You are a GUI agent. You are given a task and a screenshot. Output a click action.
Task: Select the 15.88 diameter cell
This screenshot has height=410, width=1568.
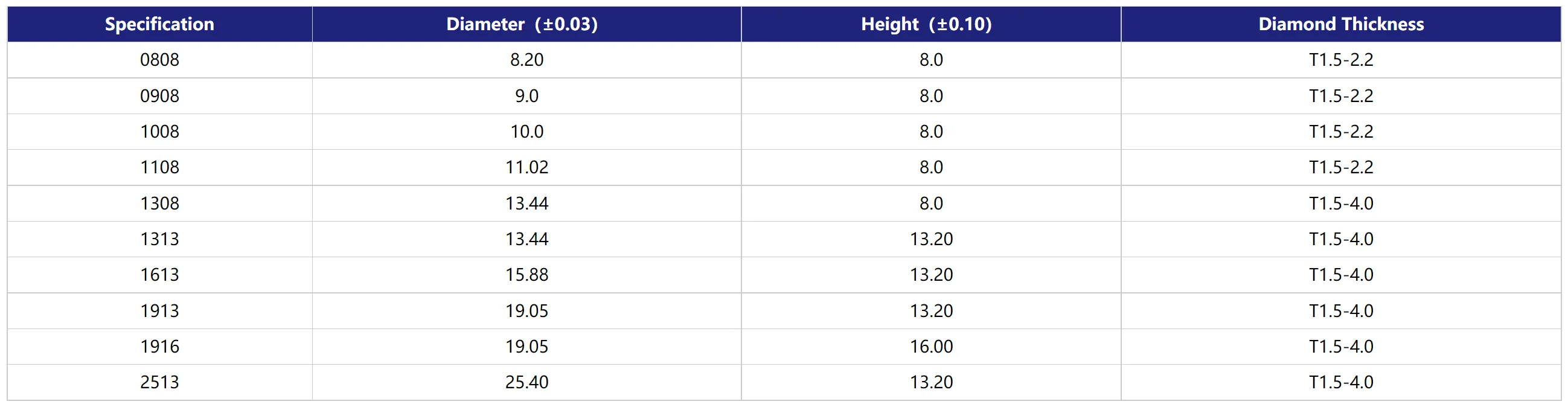point(526,275)
